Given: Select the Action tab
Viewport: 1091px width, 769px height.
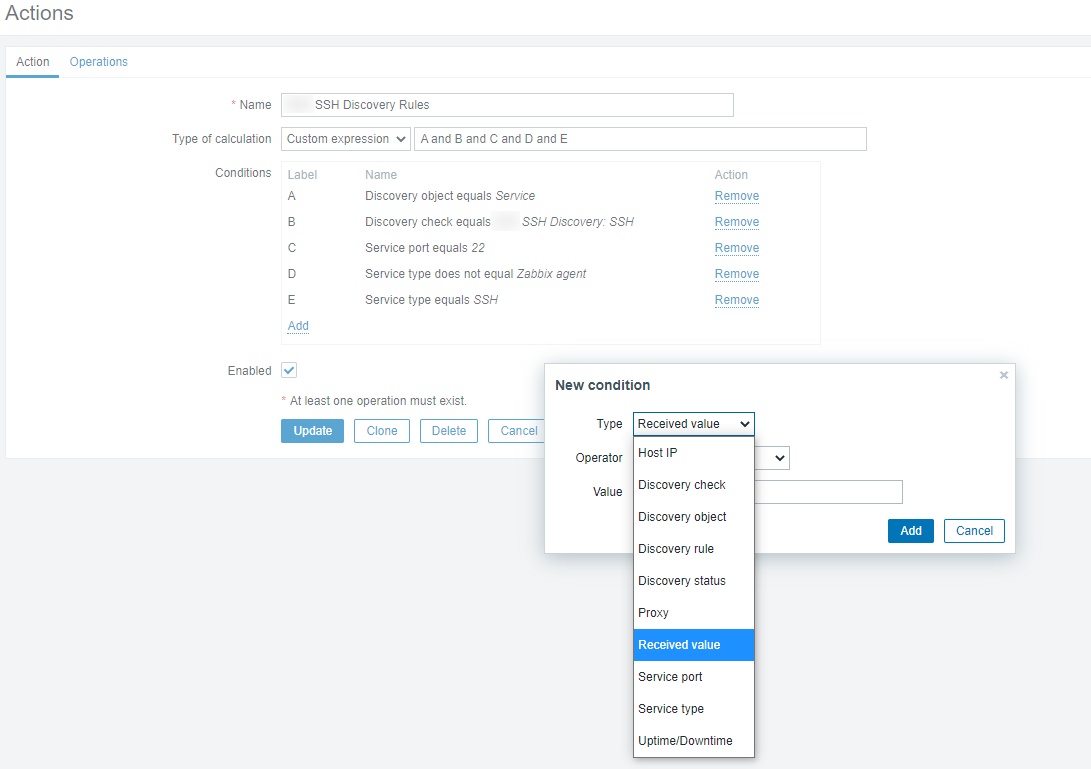Looking at the screenshot, I should coord(32,62).
